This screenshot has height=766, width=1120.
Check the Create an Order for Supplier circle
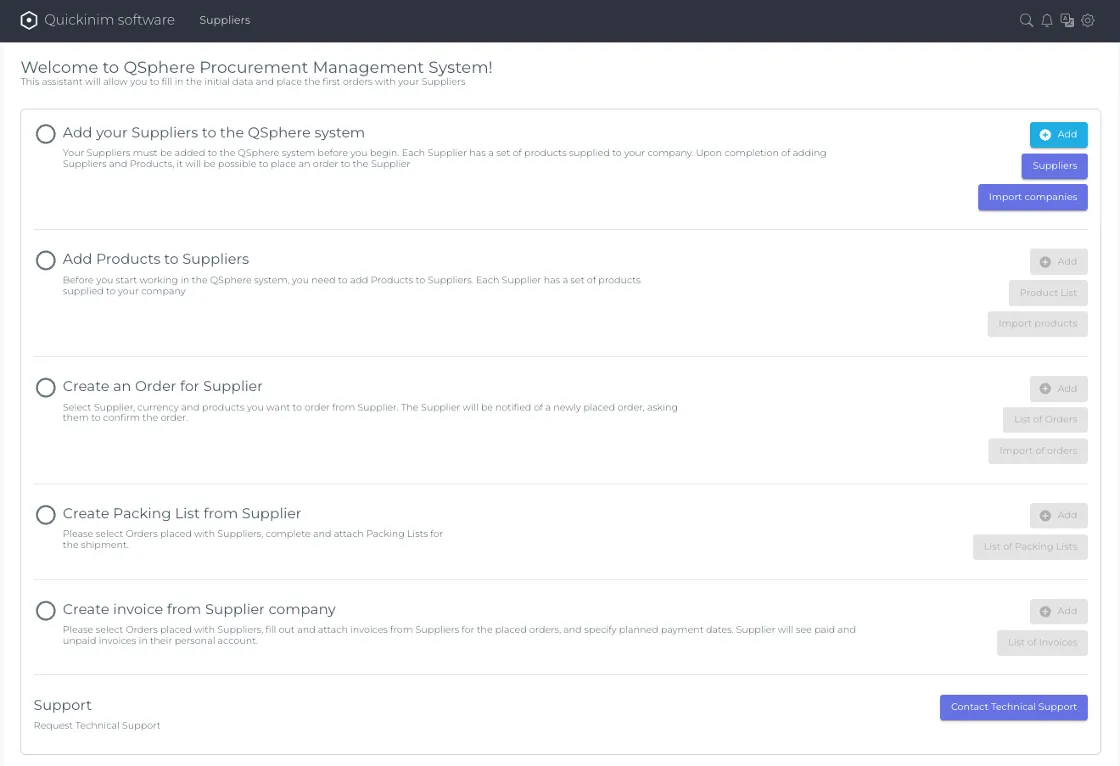(x=45, y=387)
